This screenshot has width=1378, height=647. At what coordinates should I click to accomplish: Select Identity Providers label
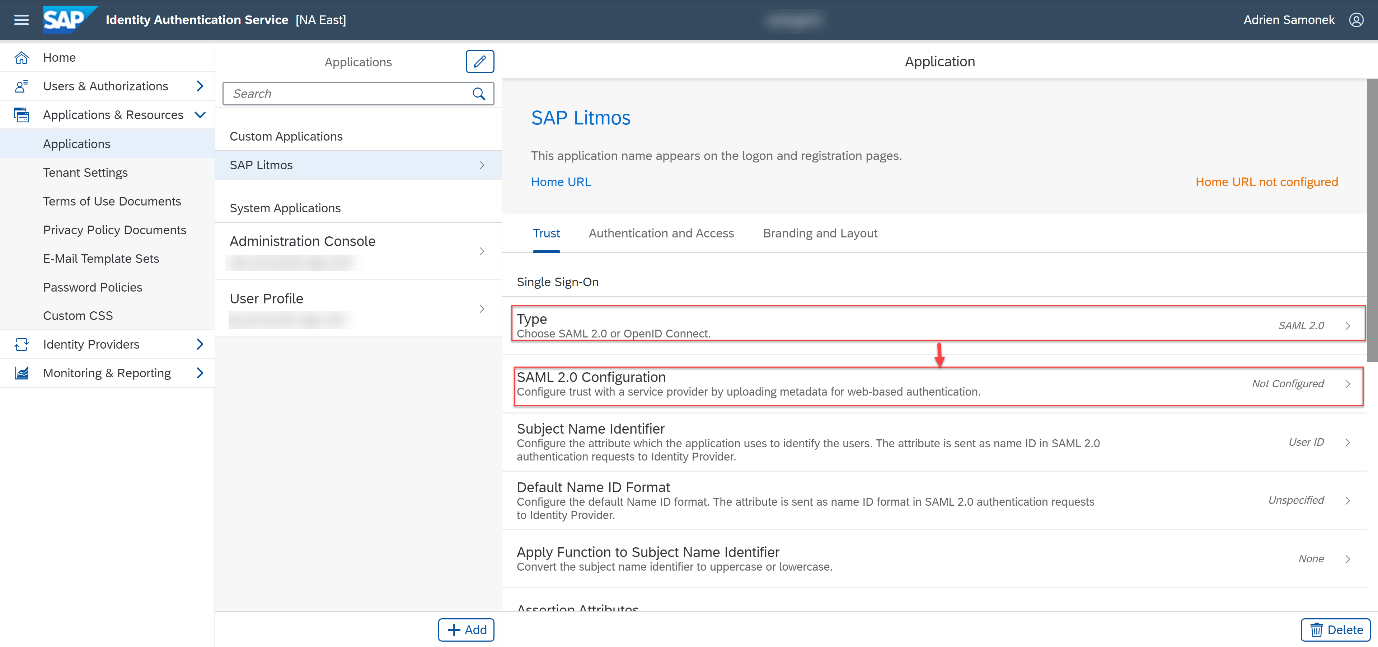pos(91,345)
